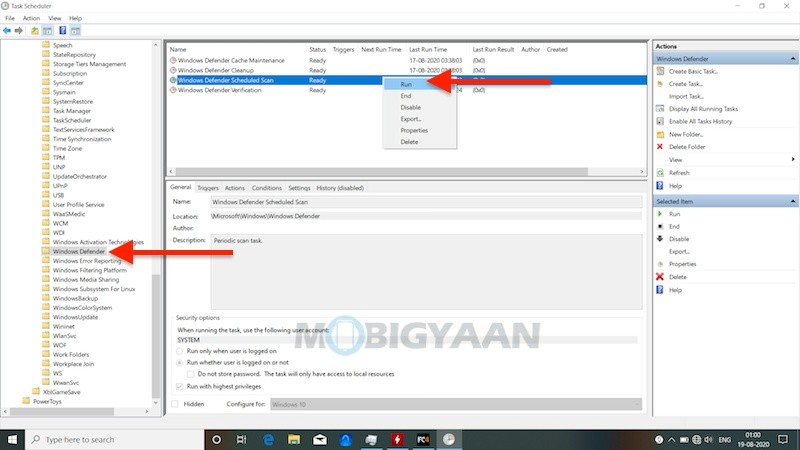Image resolution: width=800 pixels, height=450 pixels.
Task: Click the Enable All Tasks History icon
Action: click(660, 121)
